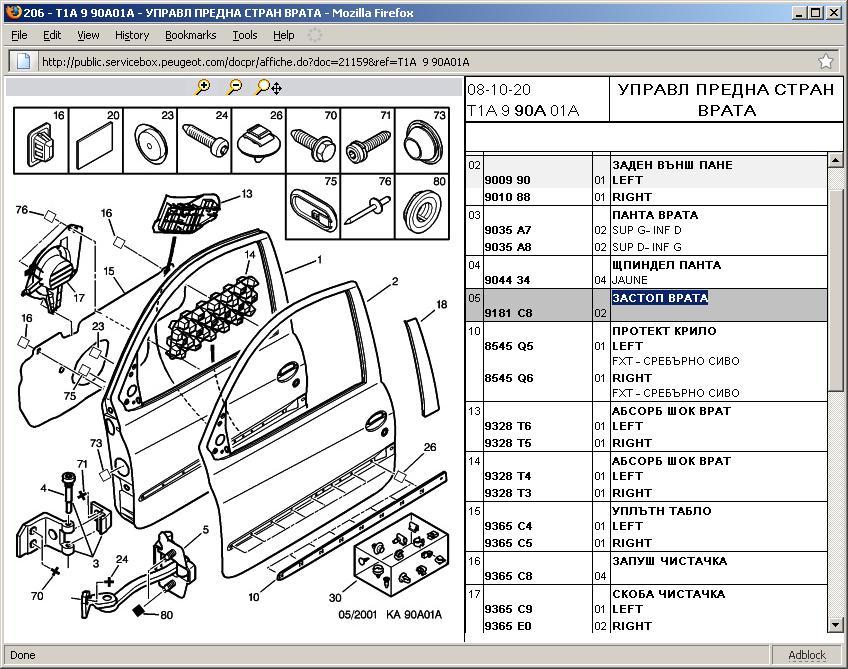Click part number 9181 C8
Viewport: 848px width, 669px height.
pyautogui.click(x=508, y=313)
